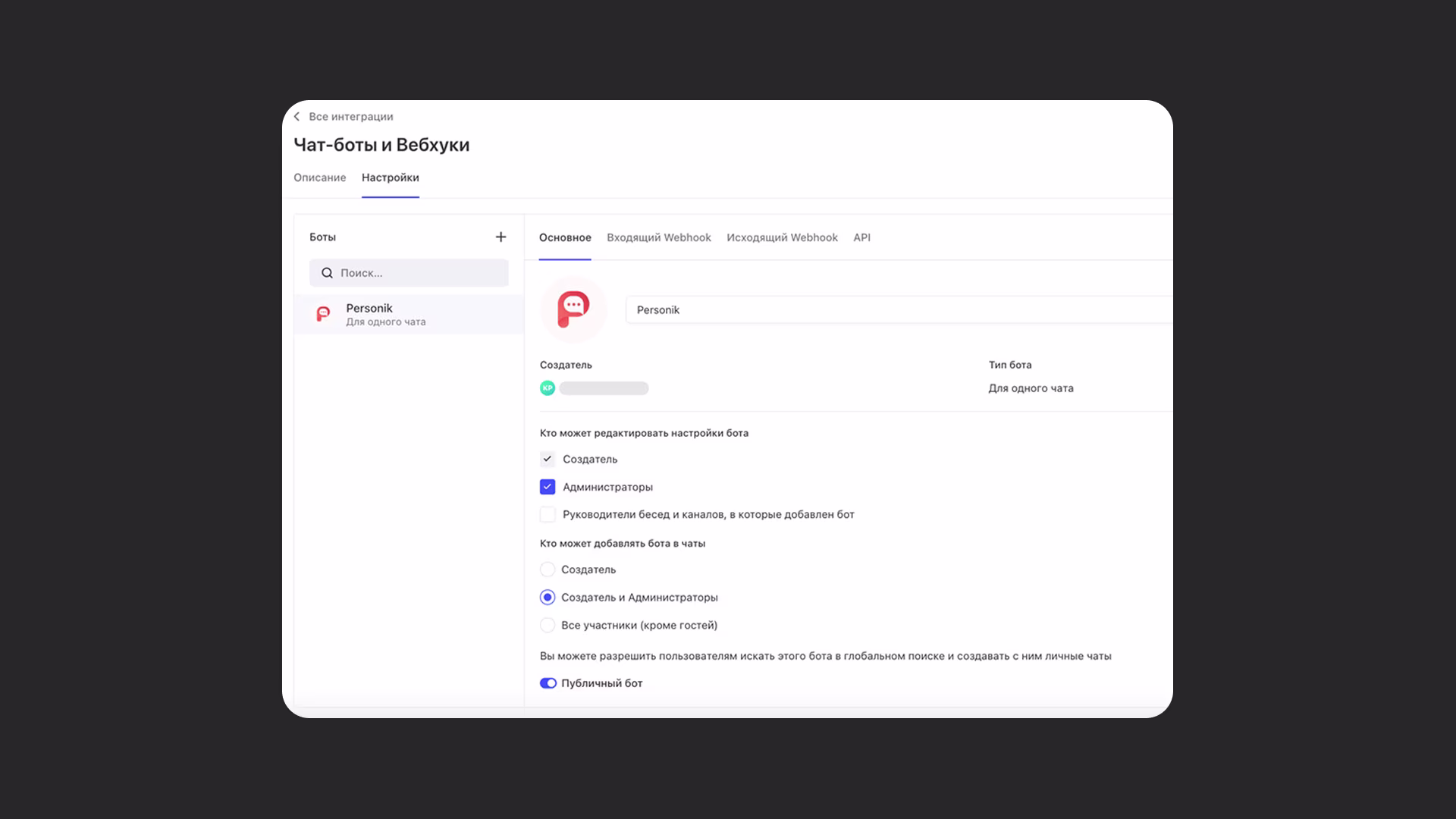Click the Все интеграции back link
1456x819 pixels.
pyautogui.click(x=350, y=117)
